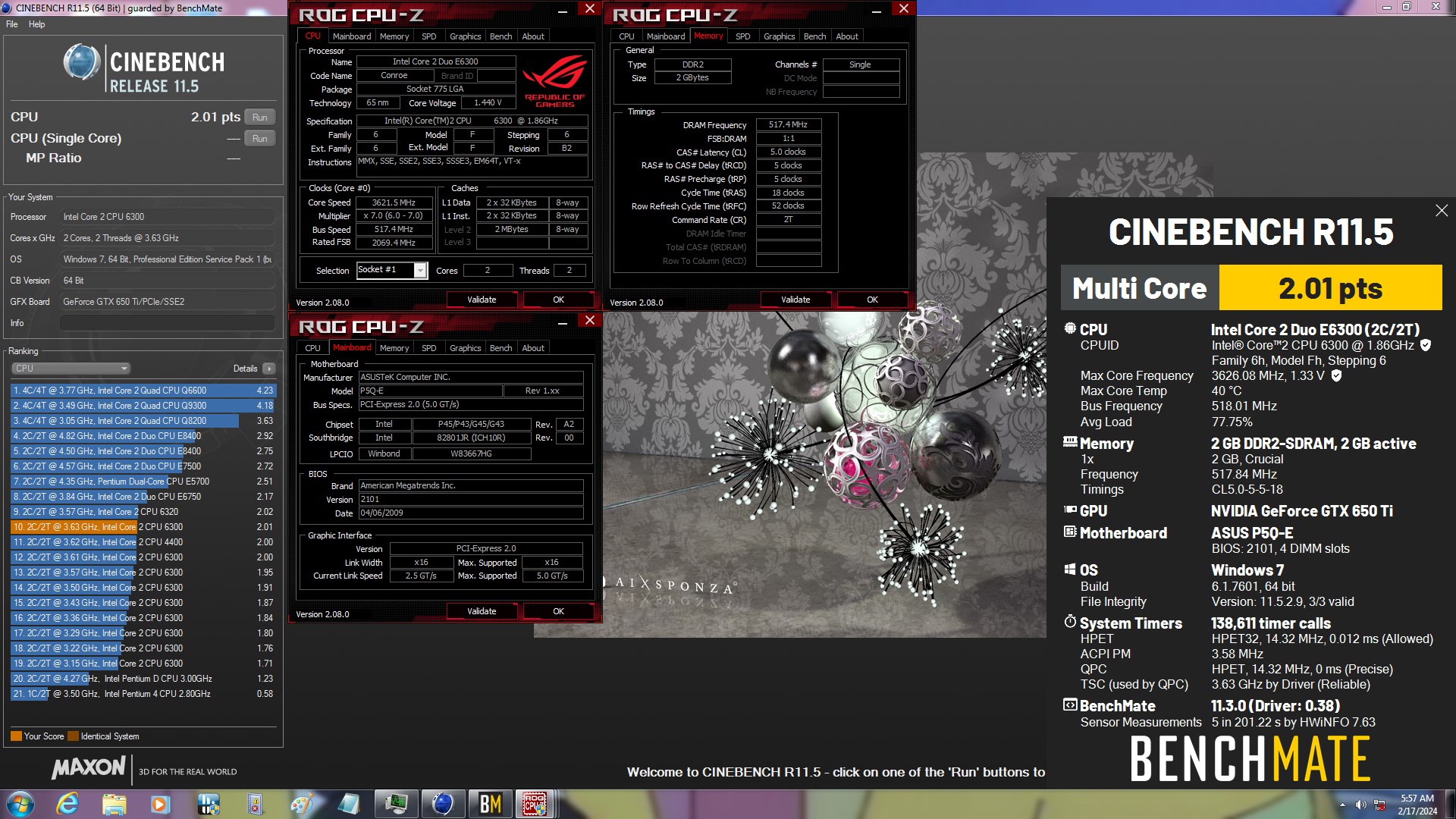Click the System Timers stopwatch icon
Viewport: 1456px width, 819px height.
pyautogui.click(x=1070, y=622)
